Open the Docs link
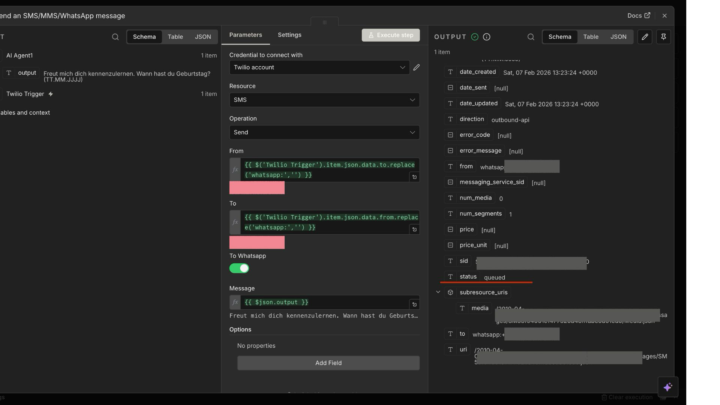 (638, 16)
